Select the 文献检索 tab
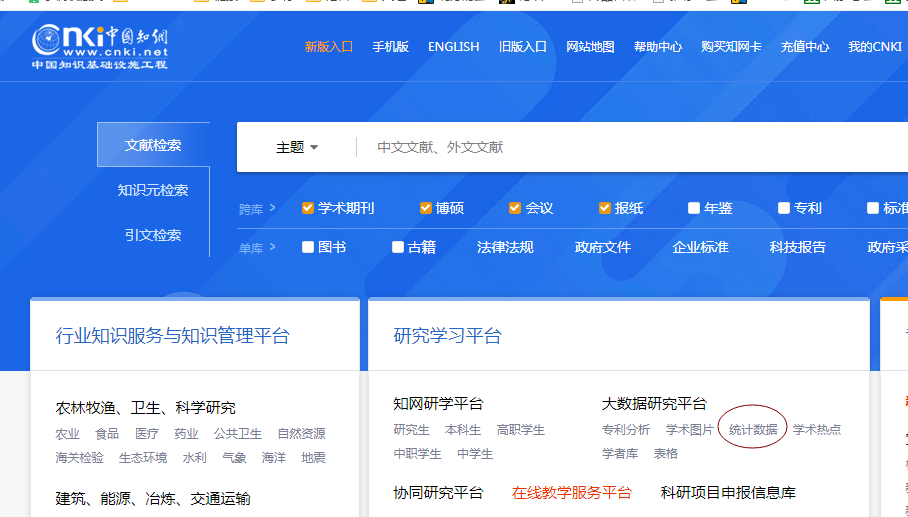This screenshot has width=908, height=517. [x=153, y=145]
